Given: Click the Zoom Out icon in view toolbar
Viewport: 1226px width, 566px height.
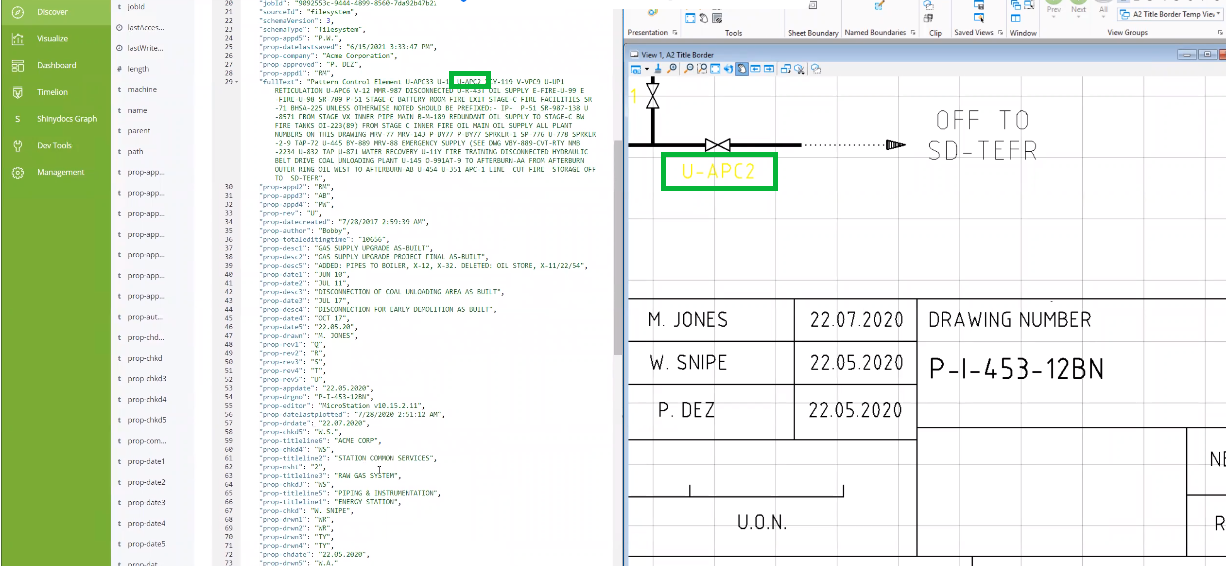Looking at the screenshot, I should [689, 69].
